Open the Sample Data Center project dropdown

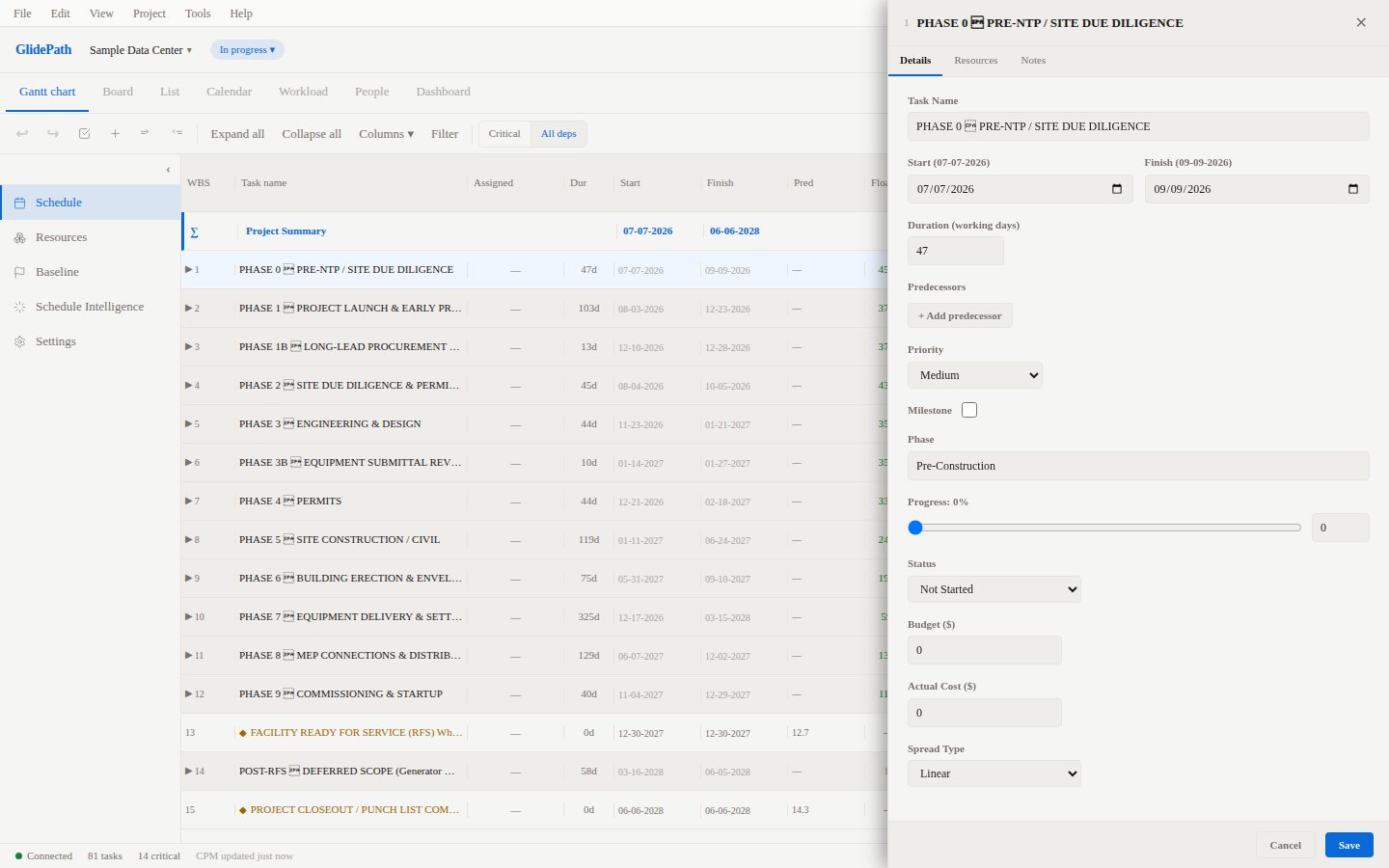141,50
